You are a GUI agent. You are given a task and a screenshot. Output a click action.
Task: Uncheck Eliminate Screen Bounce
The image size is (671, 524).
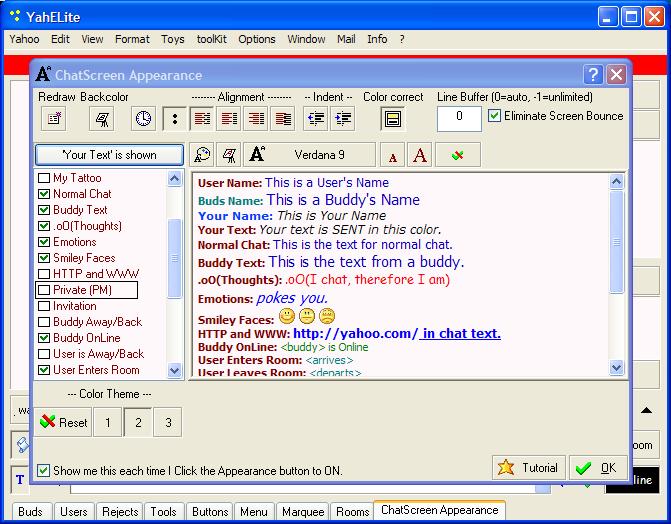pos(494,116)
